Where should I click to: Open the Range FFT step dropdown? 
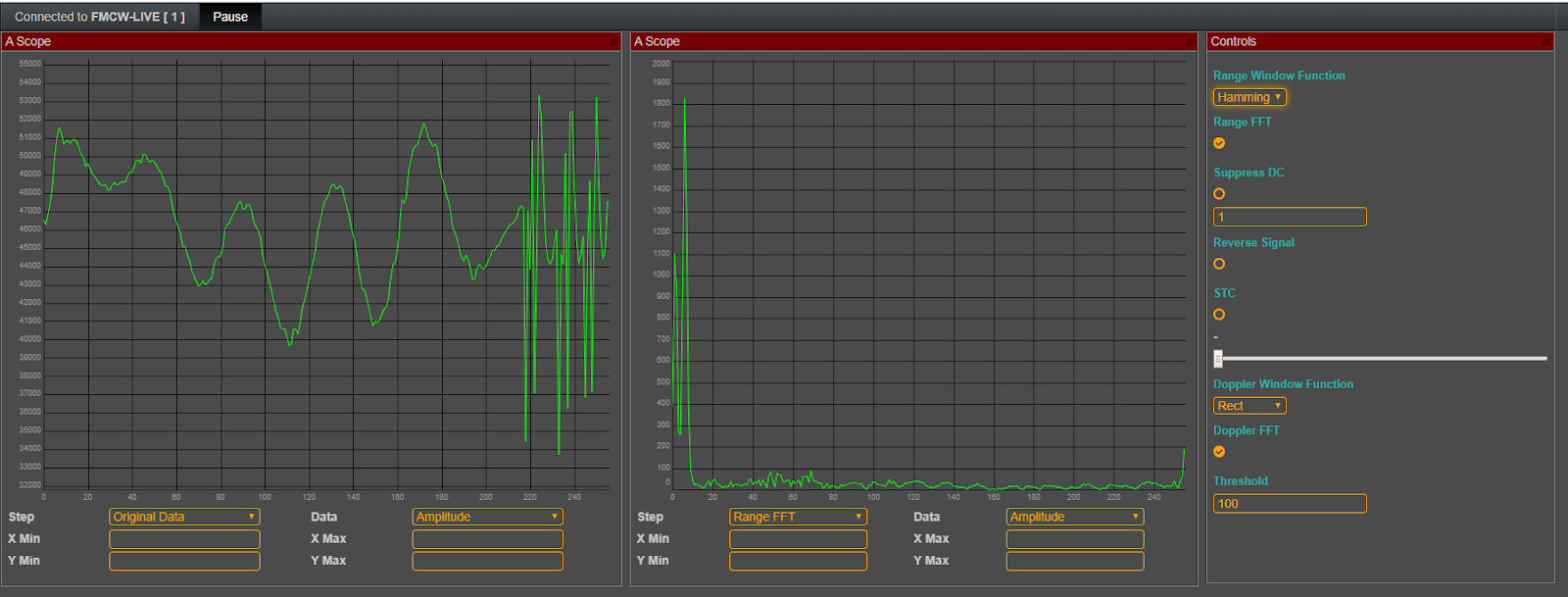click(798, 517)
